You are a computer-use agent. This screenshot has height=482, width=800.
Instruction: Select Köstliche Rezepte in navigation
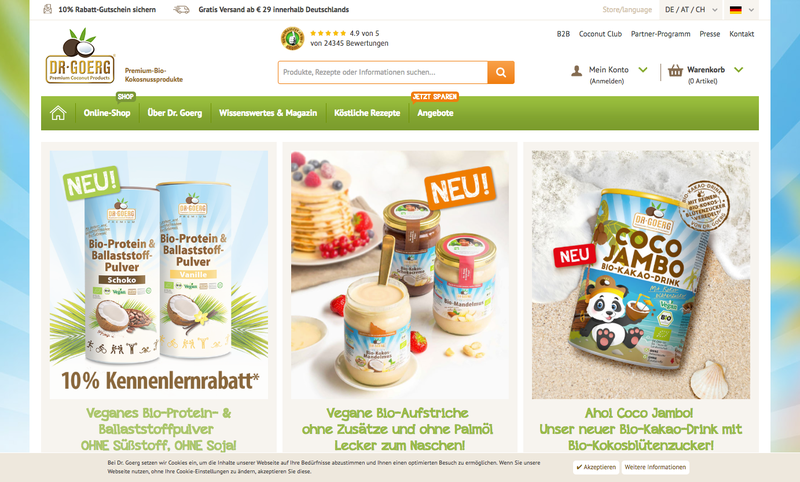point(367,113)
